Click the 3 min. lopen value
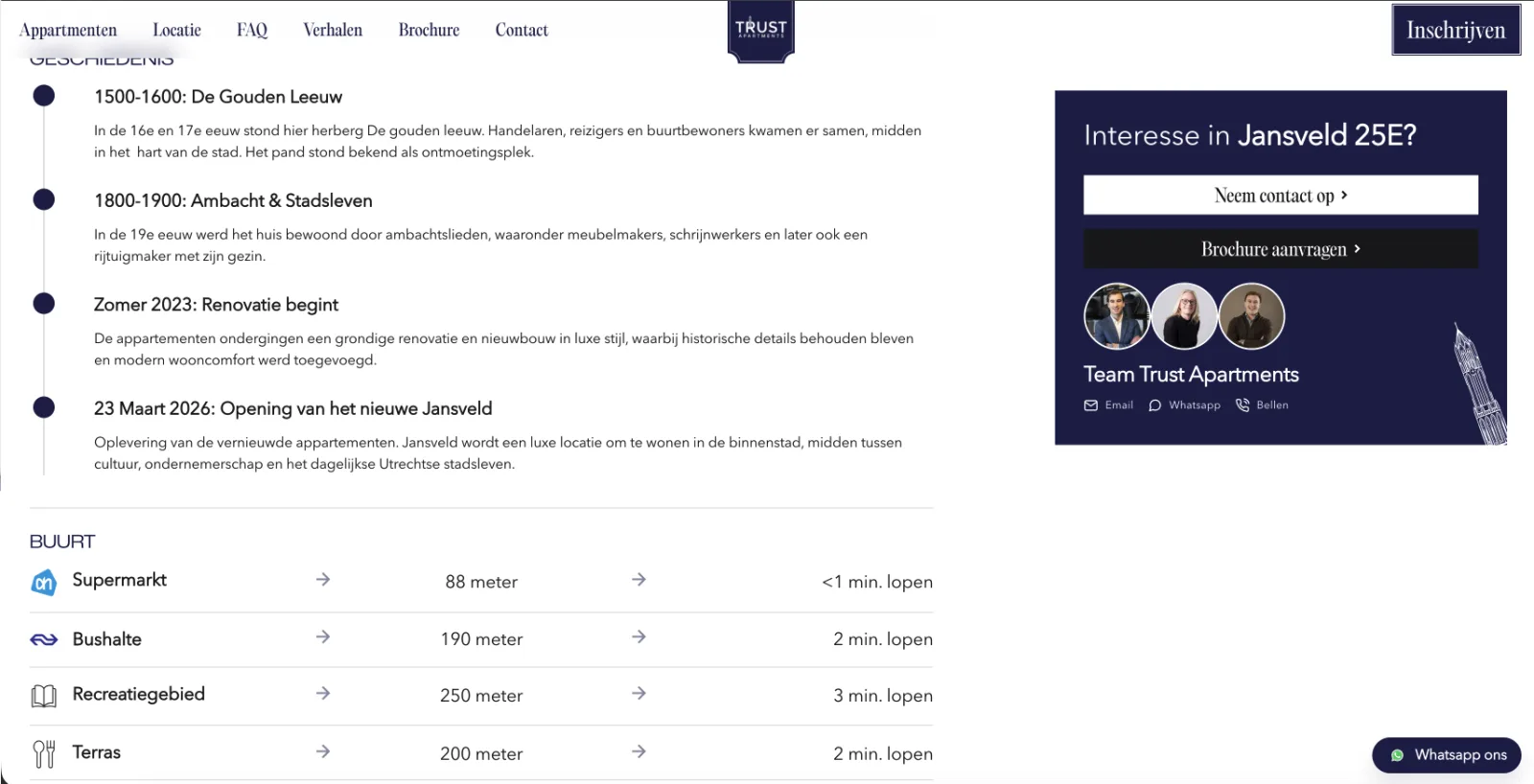 [883, 696]
